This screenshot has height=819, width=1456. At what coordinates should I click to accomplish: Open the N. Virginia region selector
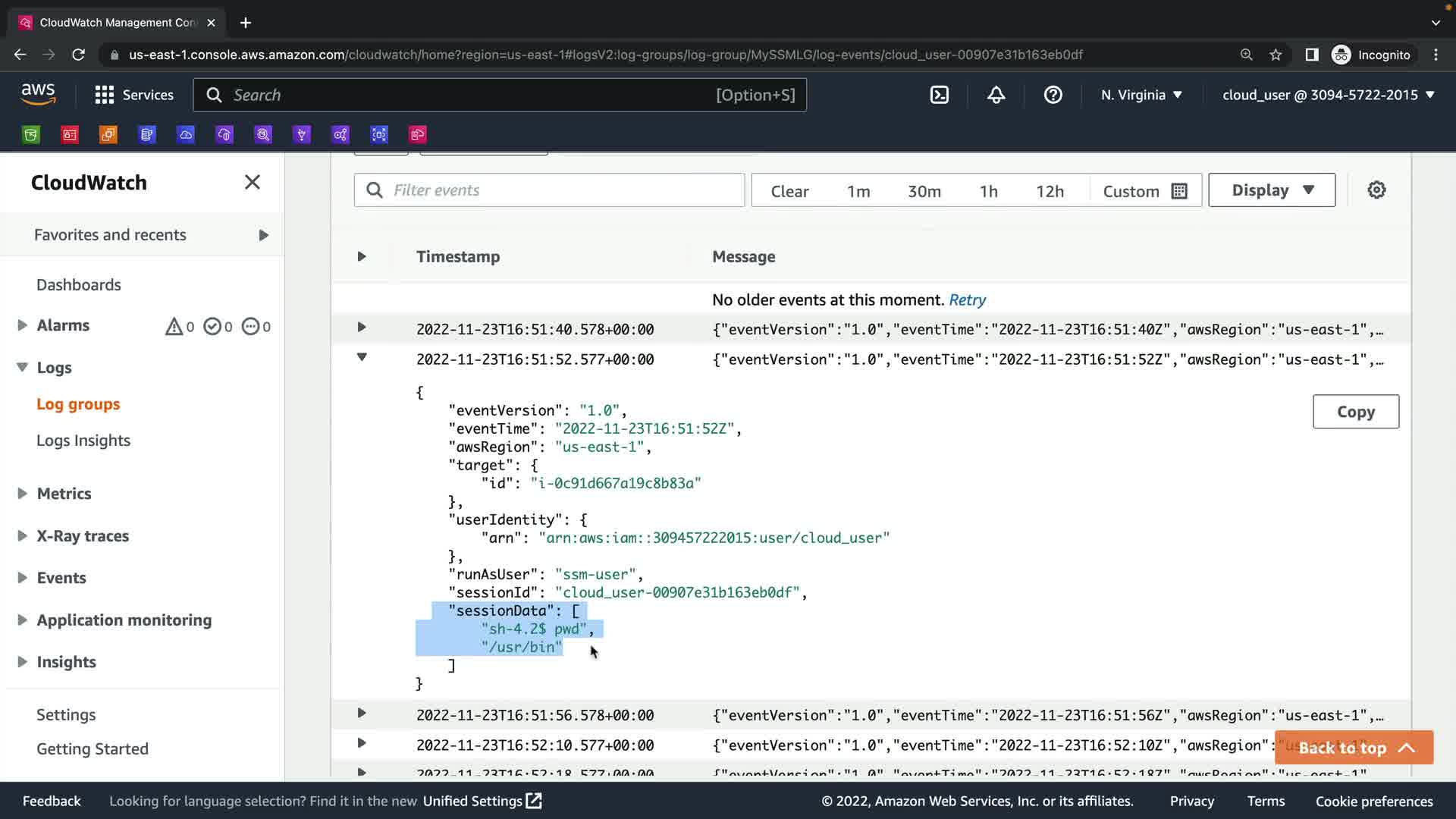[x=1141, y=95]
